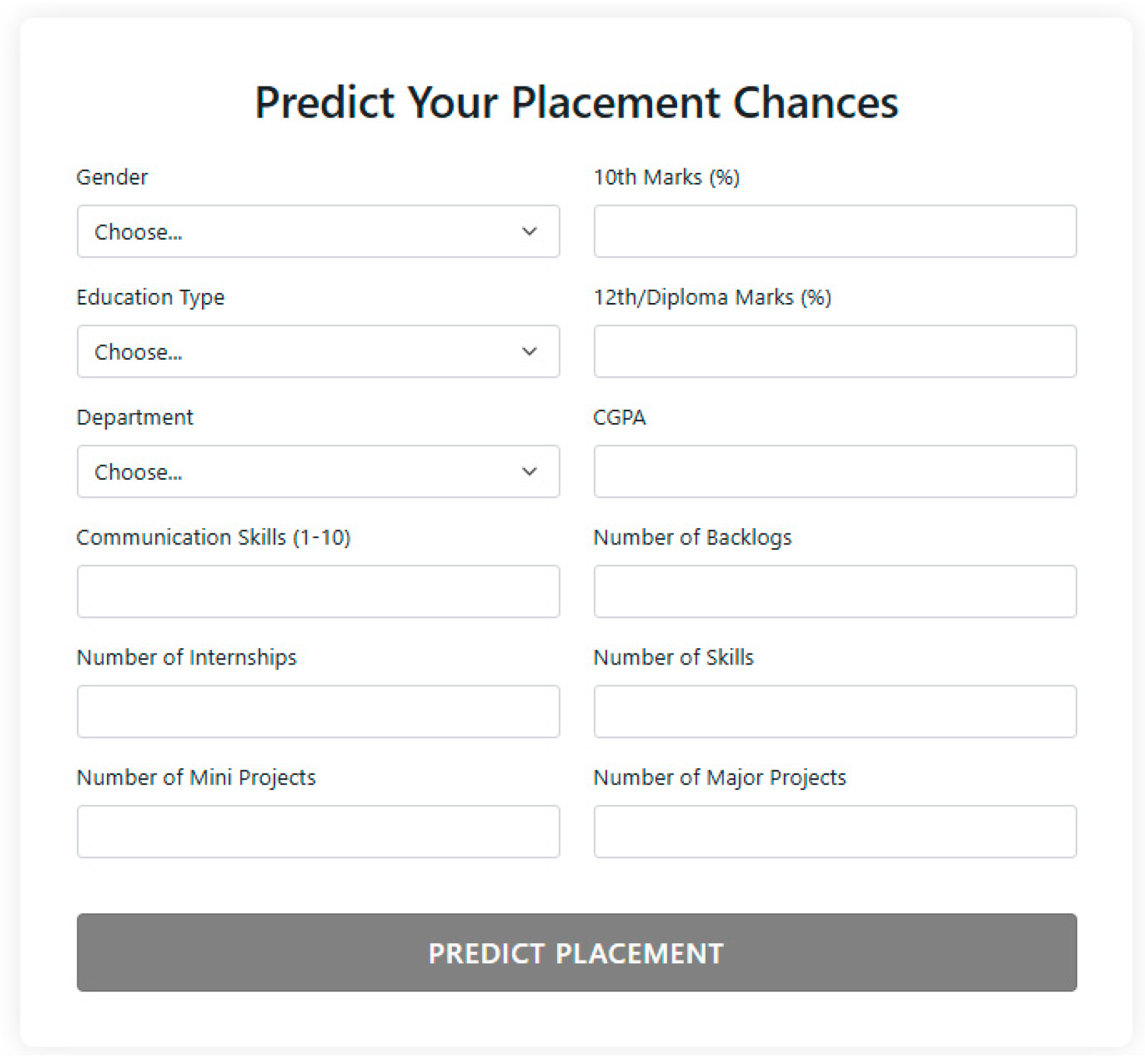
Task: Click the Number of Major Projects field
Action: coord(834,832)
